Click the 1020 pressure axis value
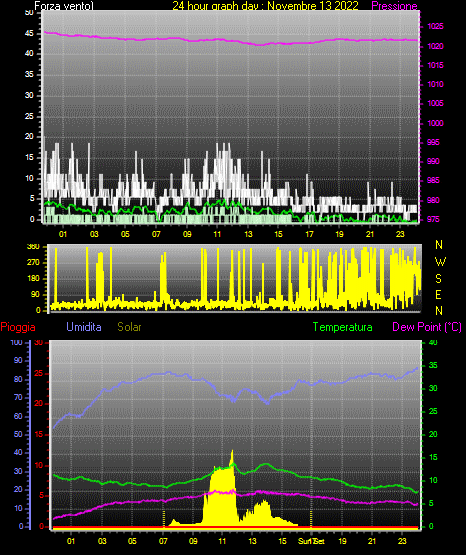The height and width of the screenshot is (555, 466). 435,46
